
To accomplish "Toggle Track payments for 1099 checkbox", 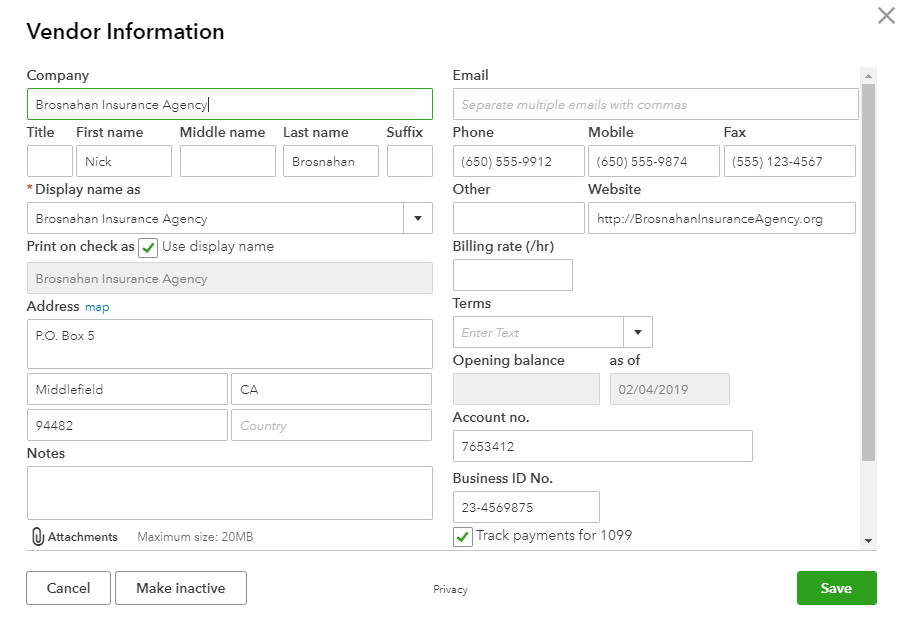I will pos(462,536).
